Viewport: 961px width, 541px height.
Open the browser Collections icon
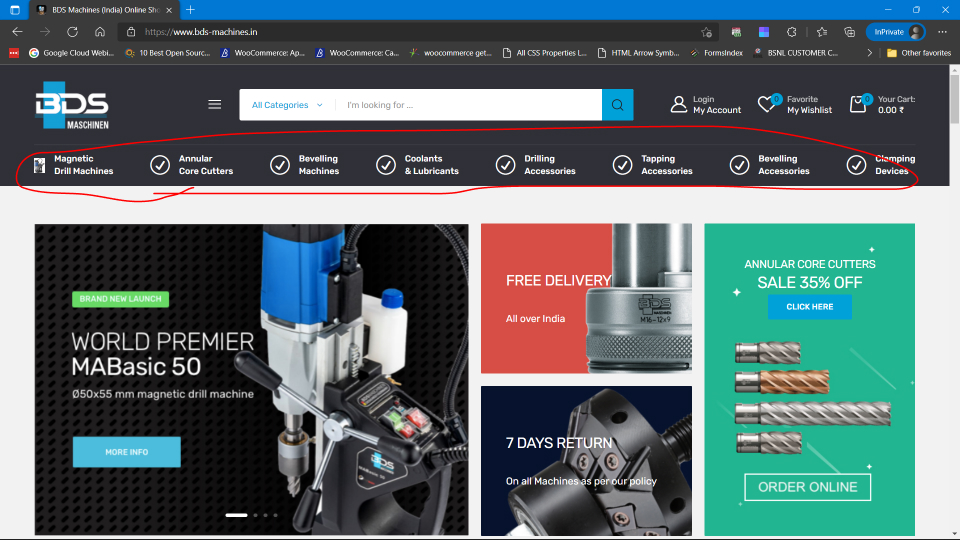(849, 32)
